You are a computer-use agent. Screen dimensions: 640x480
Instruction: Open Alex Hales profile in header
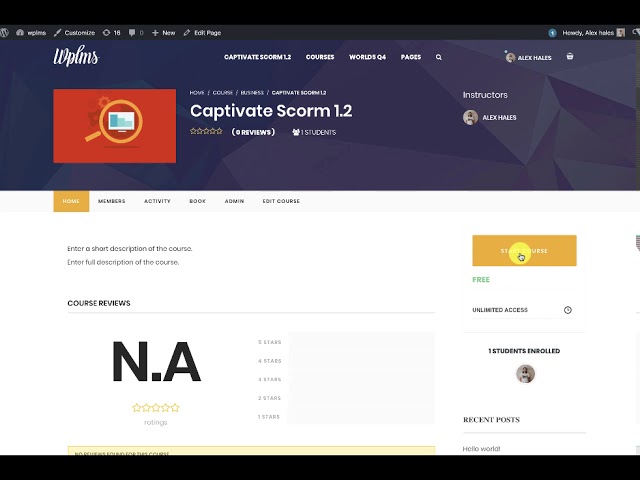529,58
